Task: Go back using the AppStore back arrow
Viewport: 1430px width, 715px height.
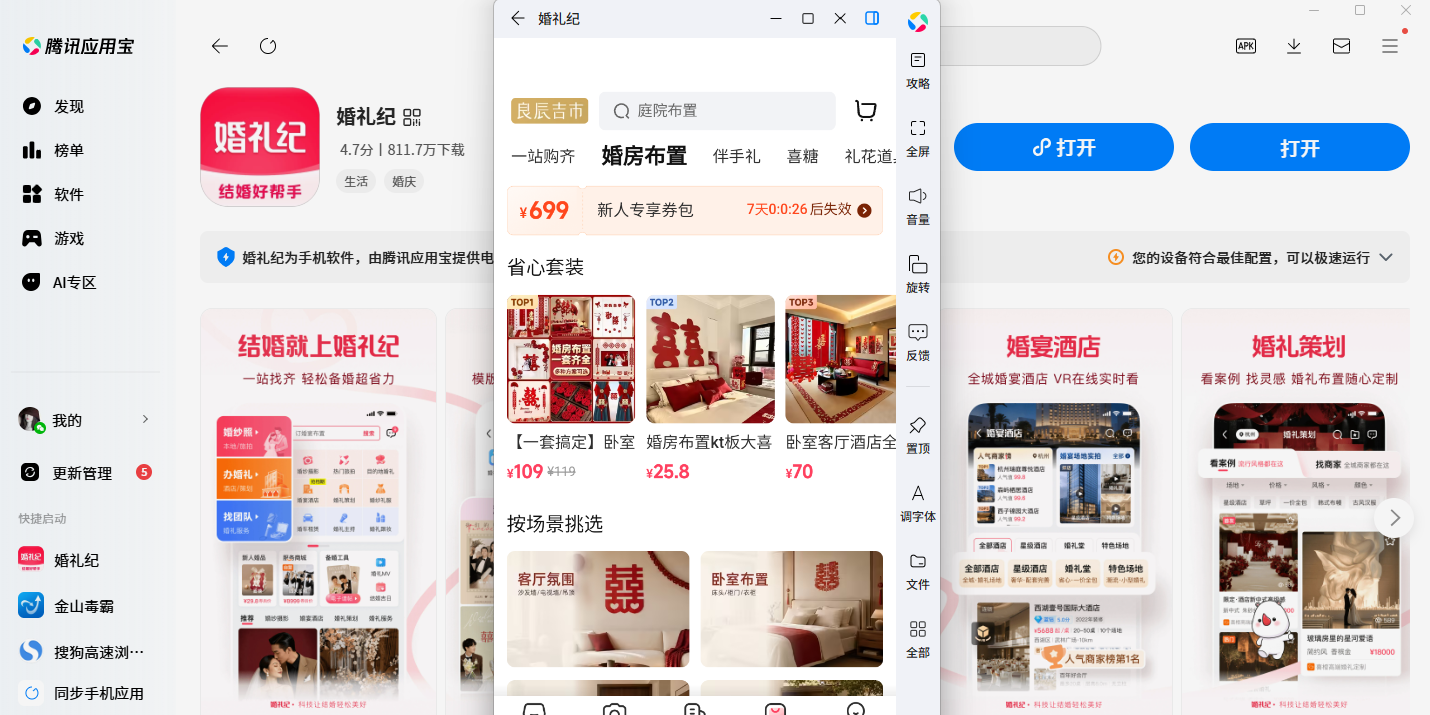Action: pos(220,46)
